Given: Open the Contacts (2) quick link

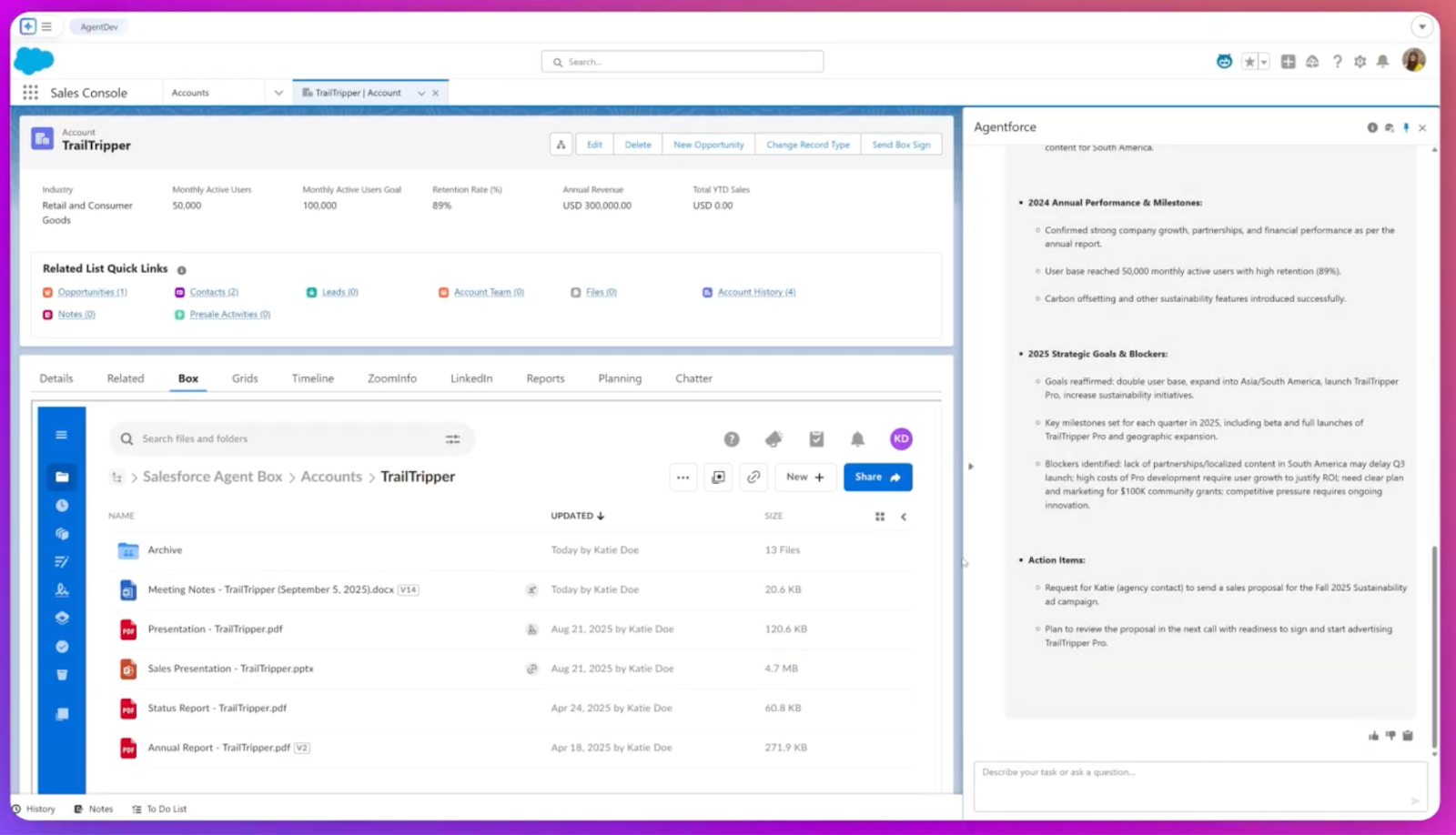Looking at the screenshot, I should click(214, 292).
